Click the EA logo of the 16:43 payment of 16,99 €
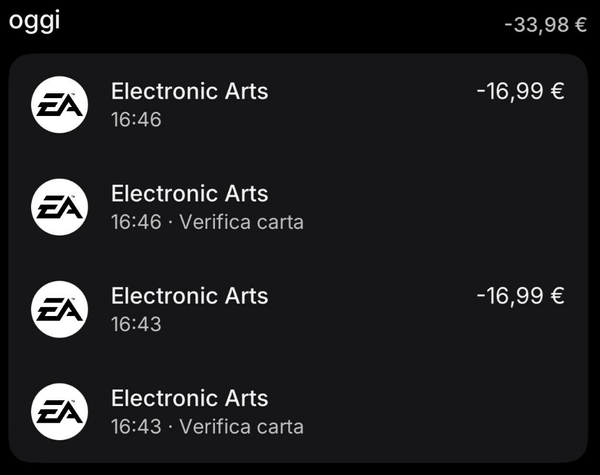 (60, 308)
